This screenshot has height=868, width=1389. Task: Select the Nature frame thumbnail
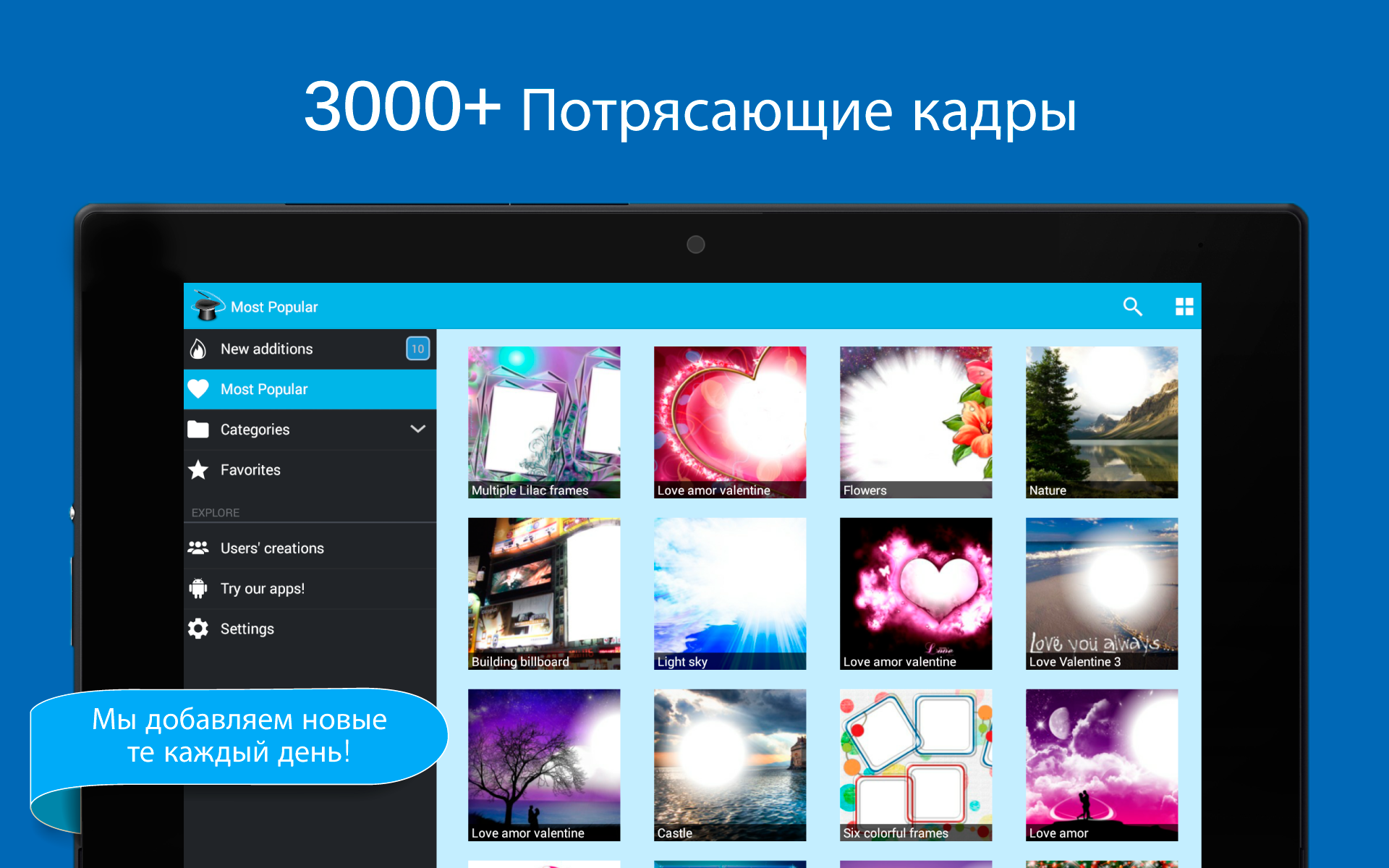pos(1102,422)
